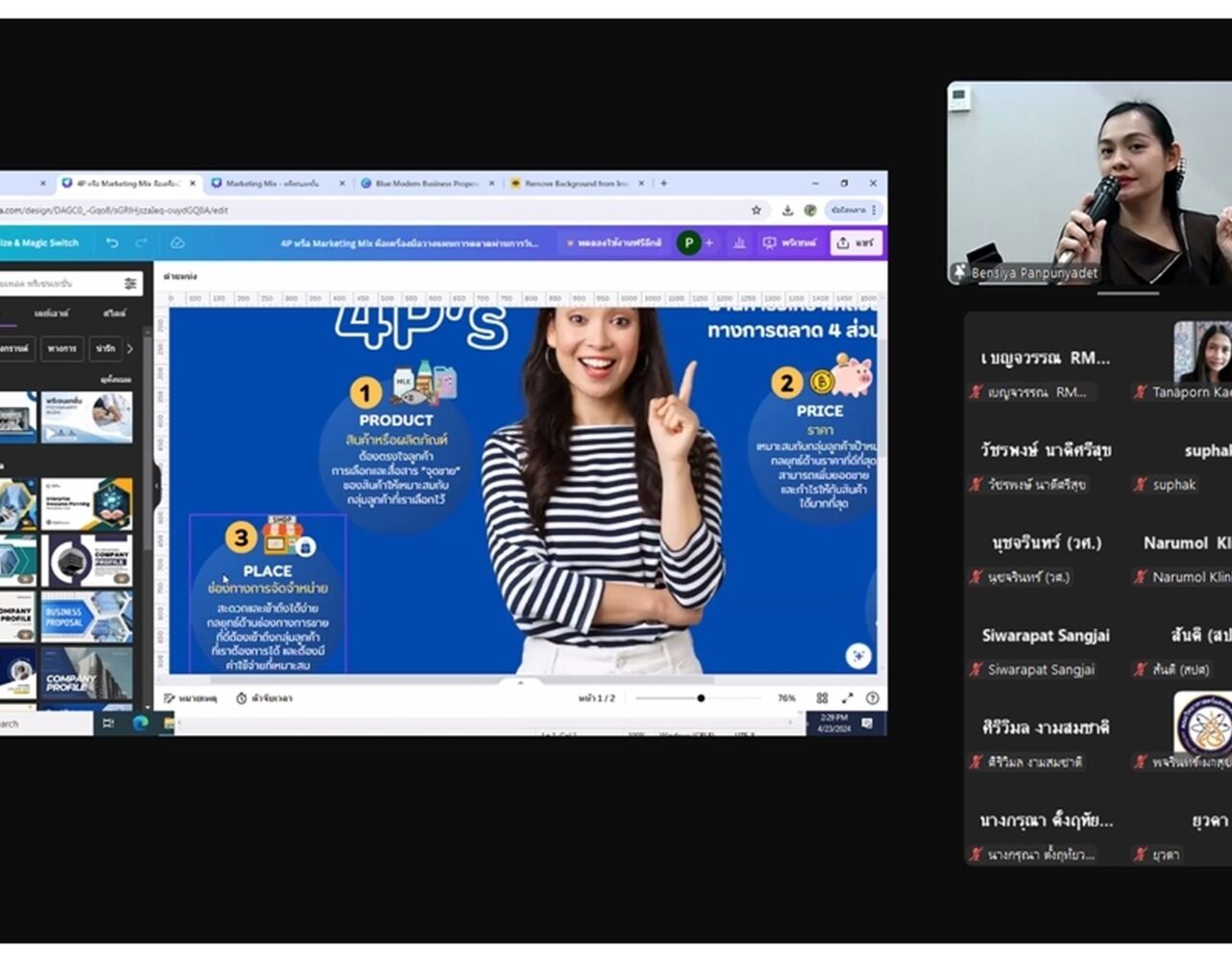The width and height of the screenshot is (1232, 962).
Task: Click the page 1 / 2 indicator
Action: 597,698
